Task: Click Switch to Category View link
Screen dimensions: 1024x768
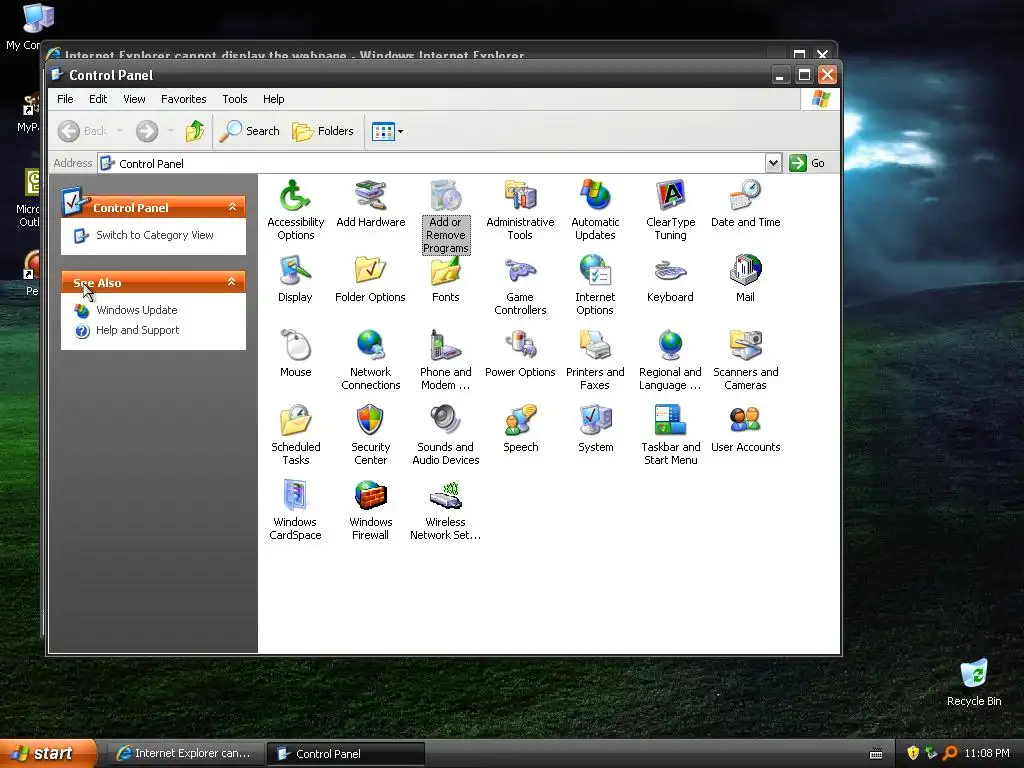Action: pos(155,235)
